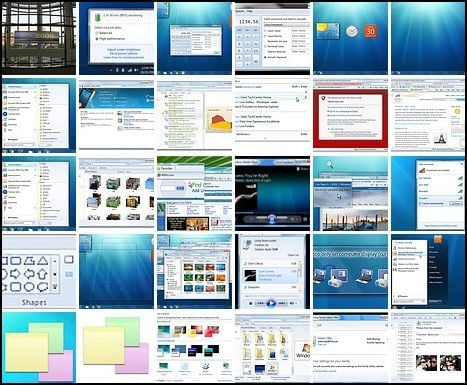Open the weather gadget on the desktop
The image size is (467, 385).
point(328,31)
